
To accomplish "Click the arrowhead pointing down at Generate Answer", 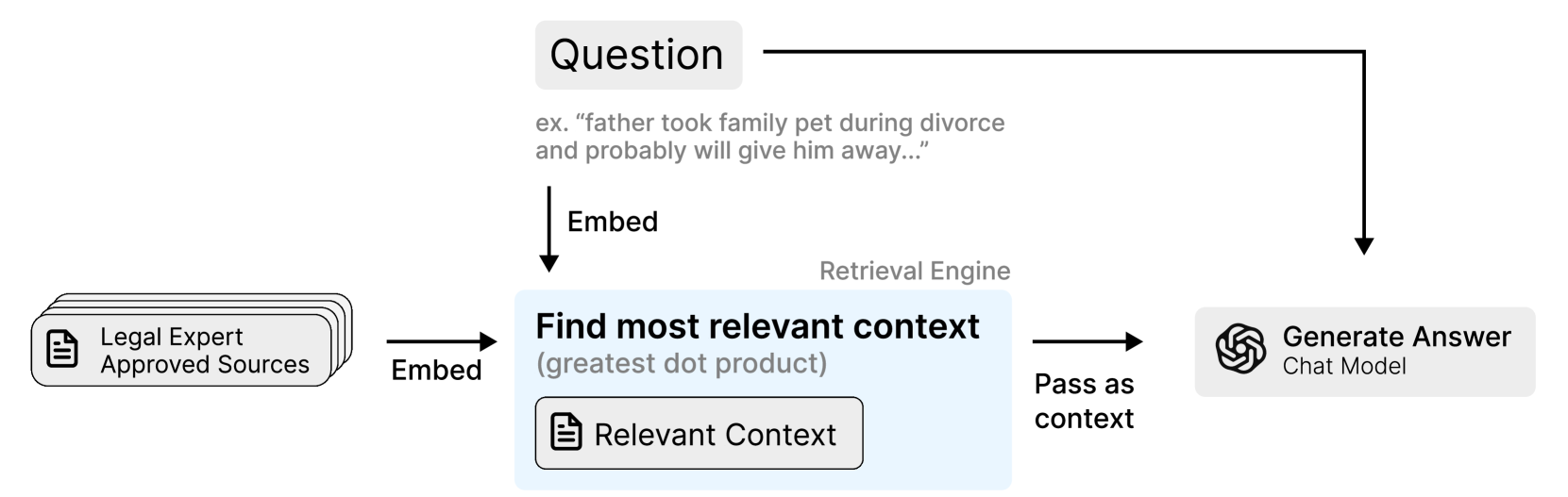I will [x=1363, y=245].
